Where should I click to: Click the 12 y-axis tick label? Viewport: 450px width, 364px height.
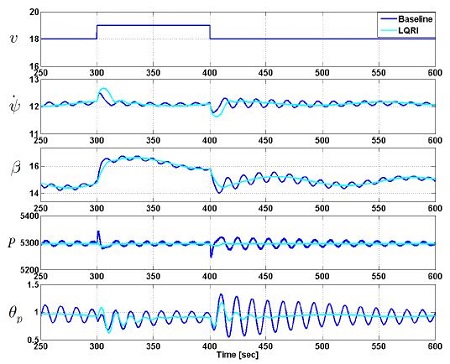(34, 107)
